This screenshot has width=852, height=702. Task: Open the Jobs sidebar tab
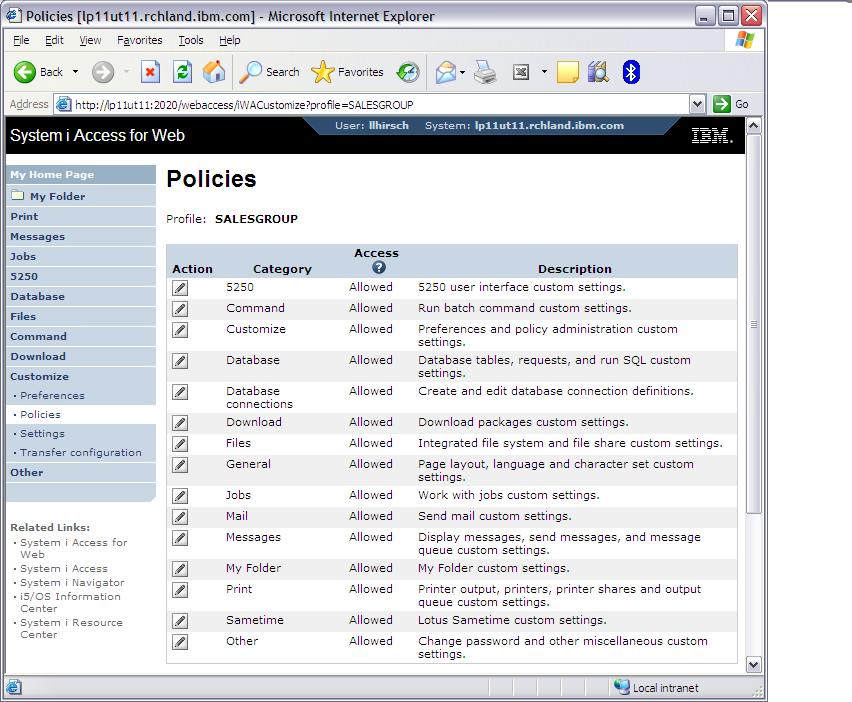tap(80, 256)
